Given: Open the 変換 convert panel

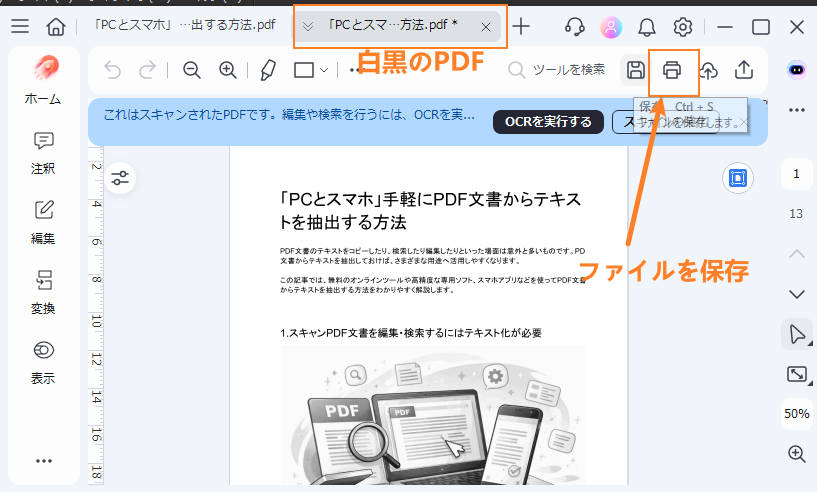Looking at the screenshot, I should 43,292.
